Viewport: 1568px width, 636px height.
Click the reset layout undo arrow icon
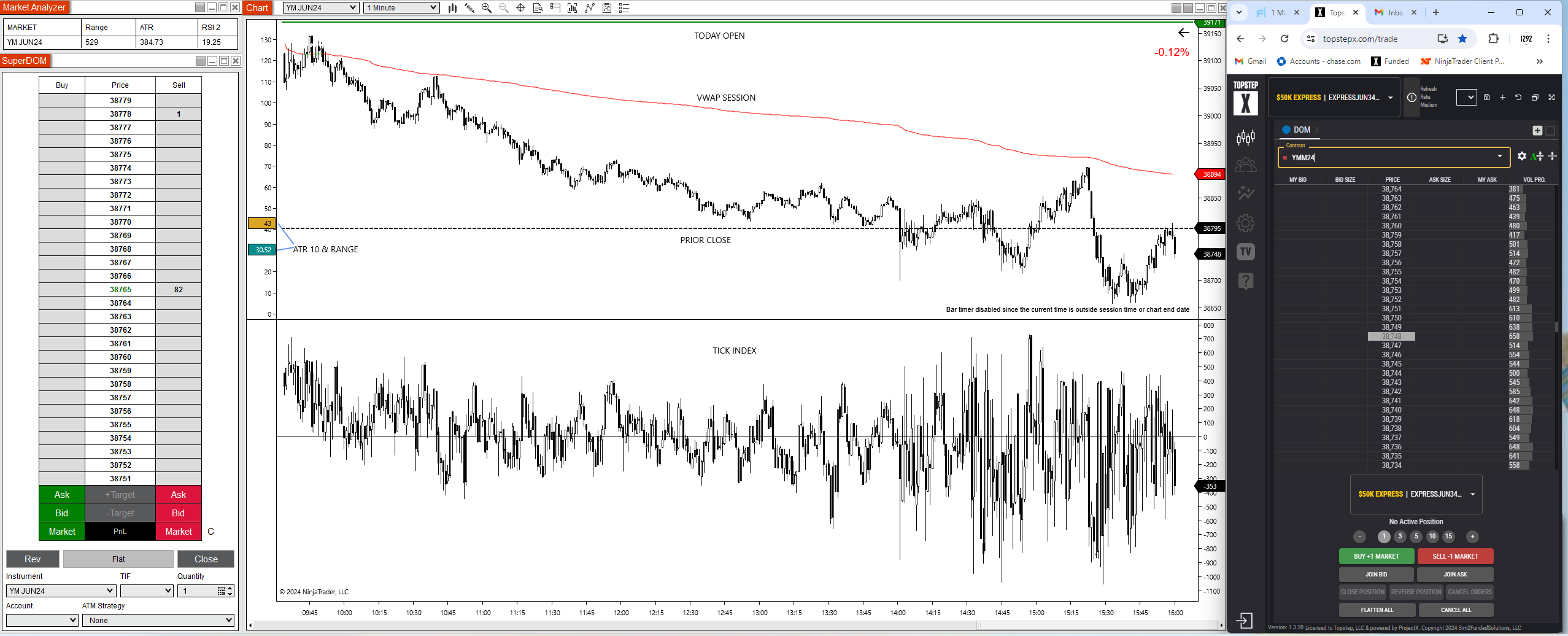coord(1518,98)
